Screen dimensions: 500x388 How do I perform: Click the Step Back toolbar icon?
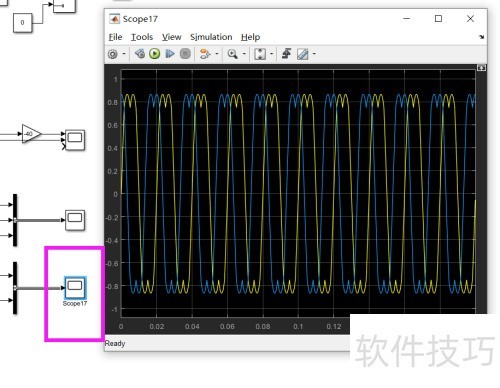coord(140,54)
